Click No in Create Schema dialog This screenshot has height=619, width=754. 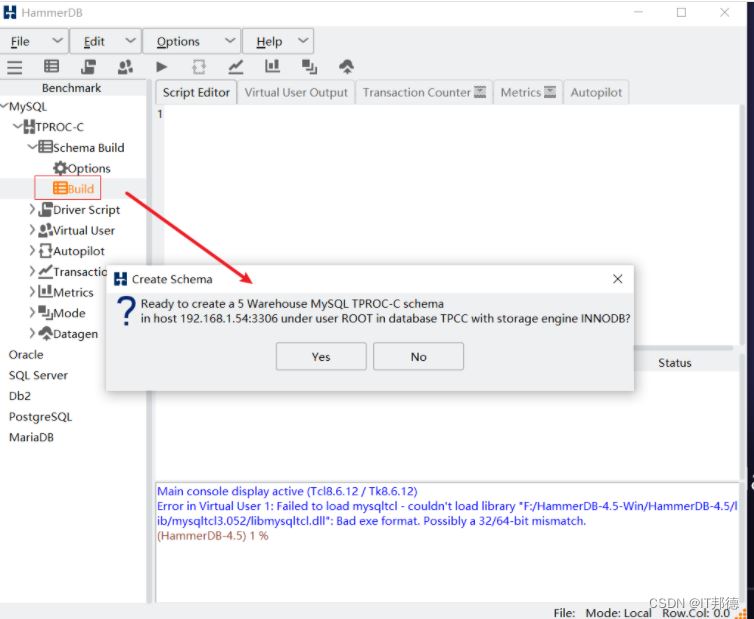pos(418,357)
